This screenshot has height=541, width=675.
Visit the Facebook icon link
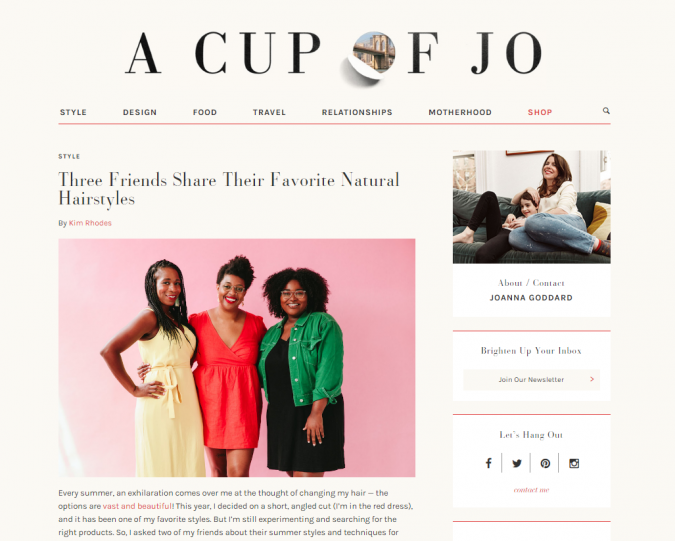click(x=488, y=463)
